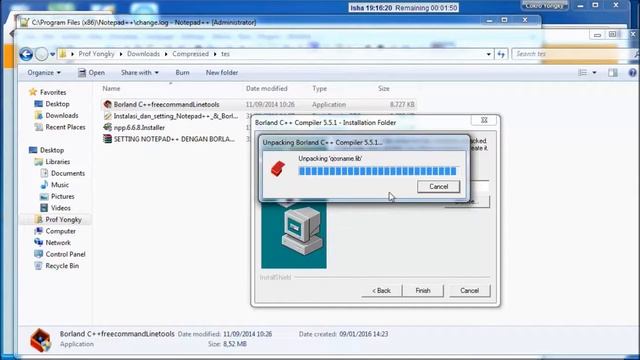Open Libraries in the navigation pane
The height and width of the screenshot is (360, 640).
[x=58, y=162]
